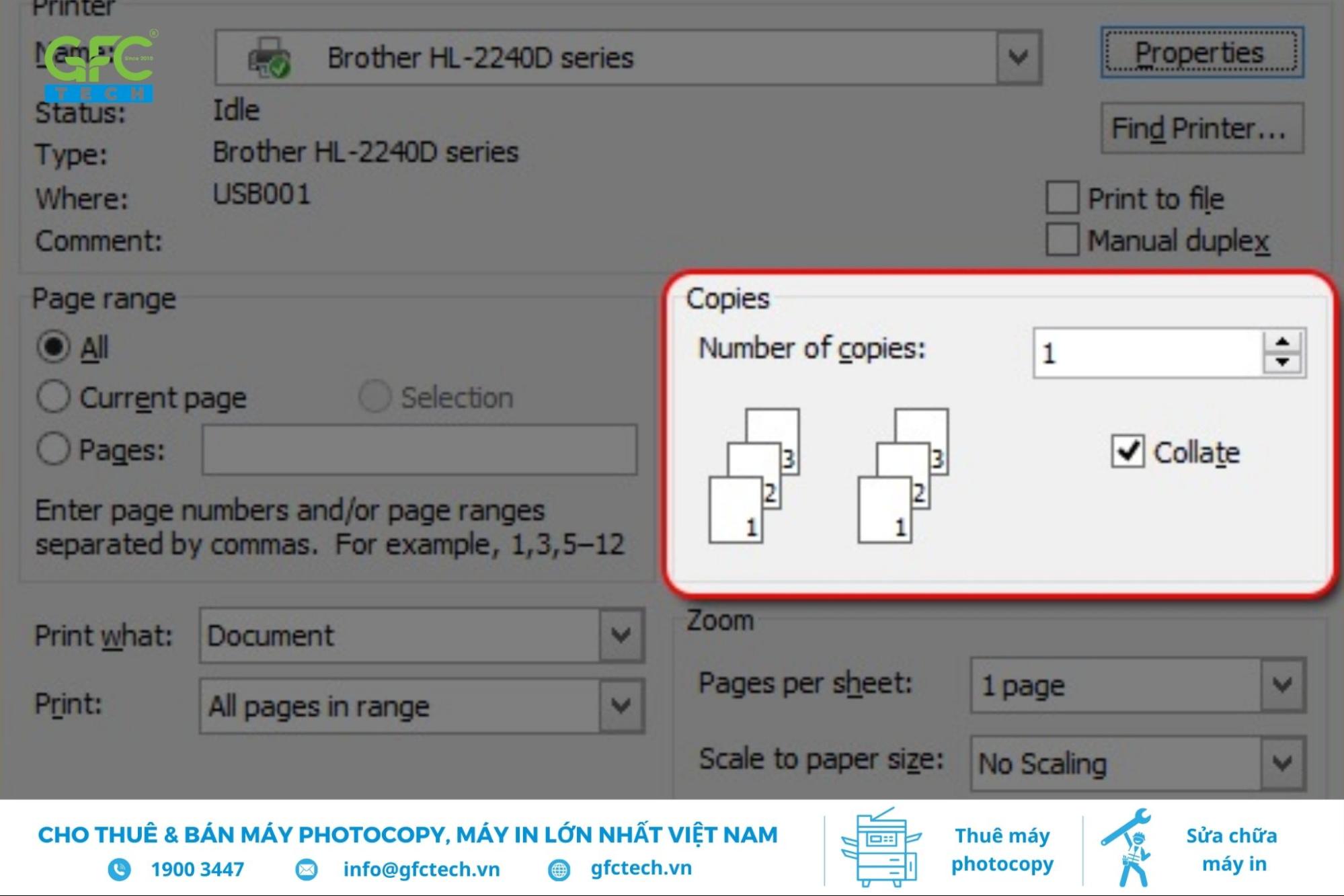Click the Thuê máy photocopy label
Viewport: 1344px width, 896px height.
[1002, 850]
